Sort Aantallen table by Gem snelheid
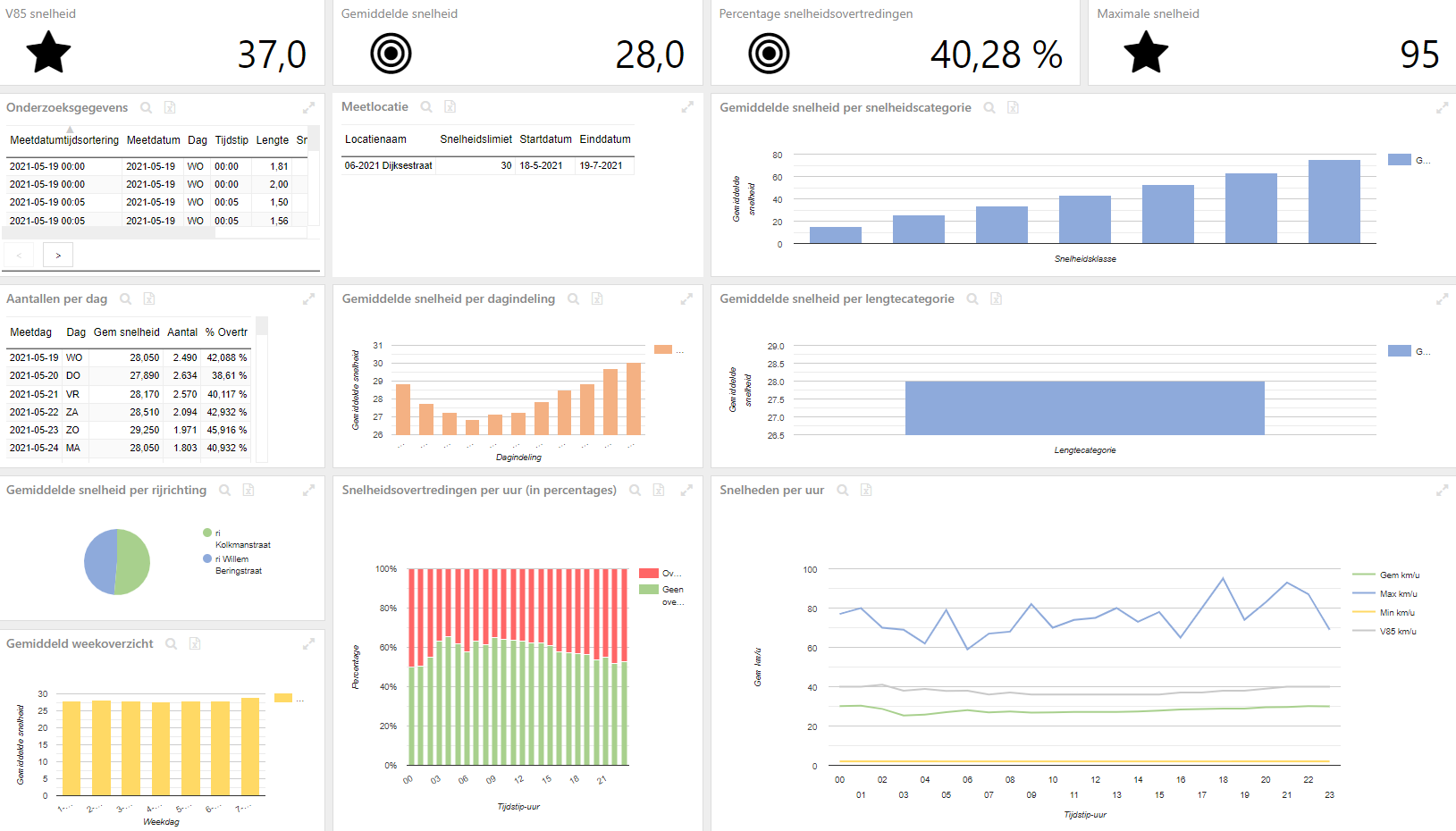 point(127,332)
